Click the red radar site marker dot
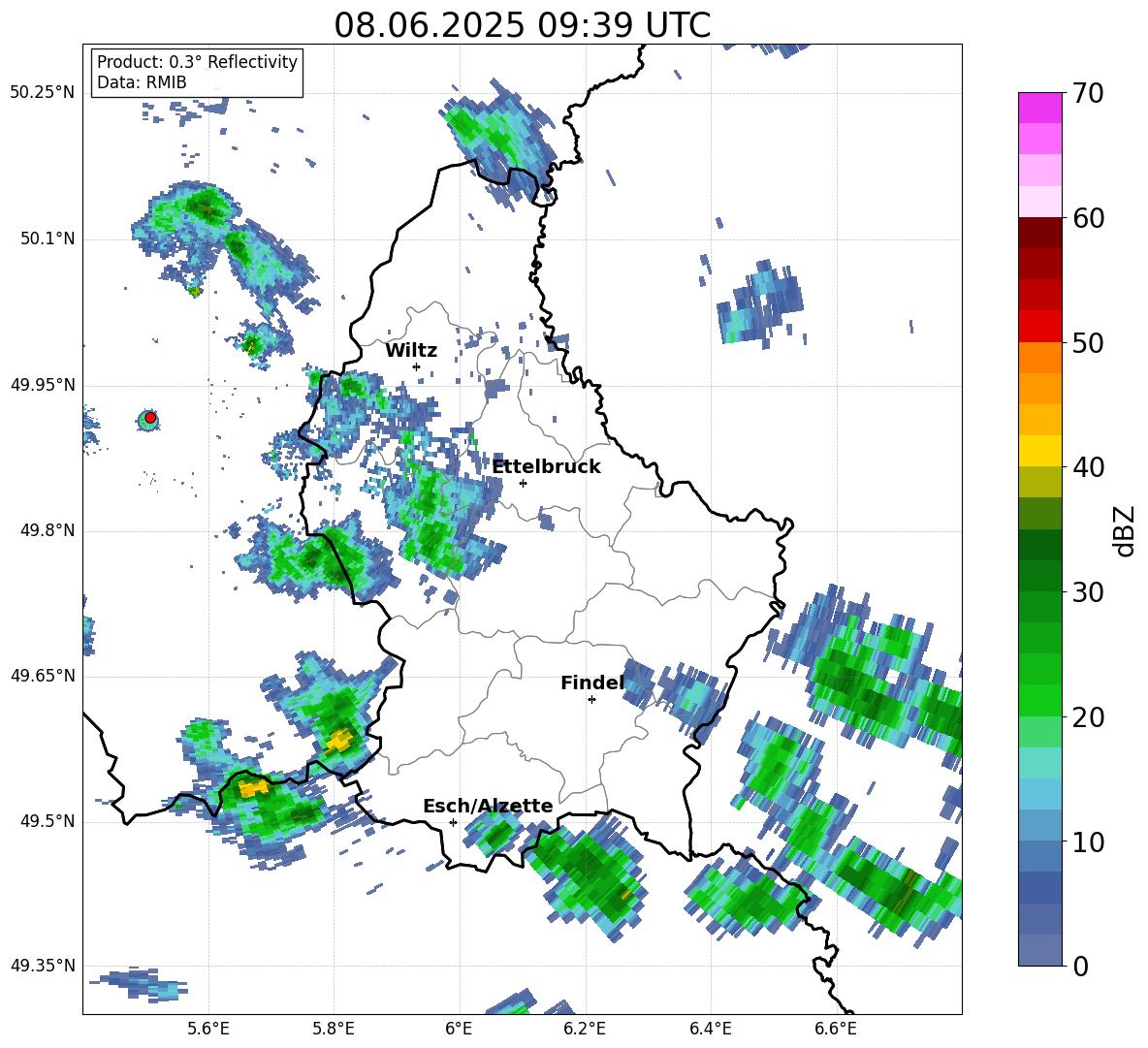The height and width of the screenshot is (1048, 1148). coord(150,418)
